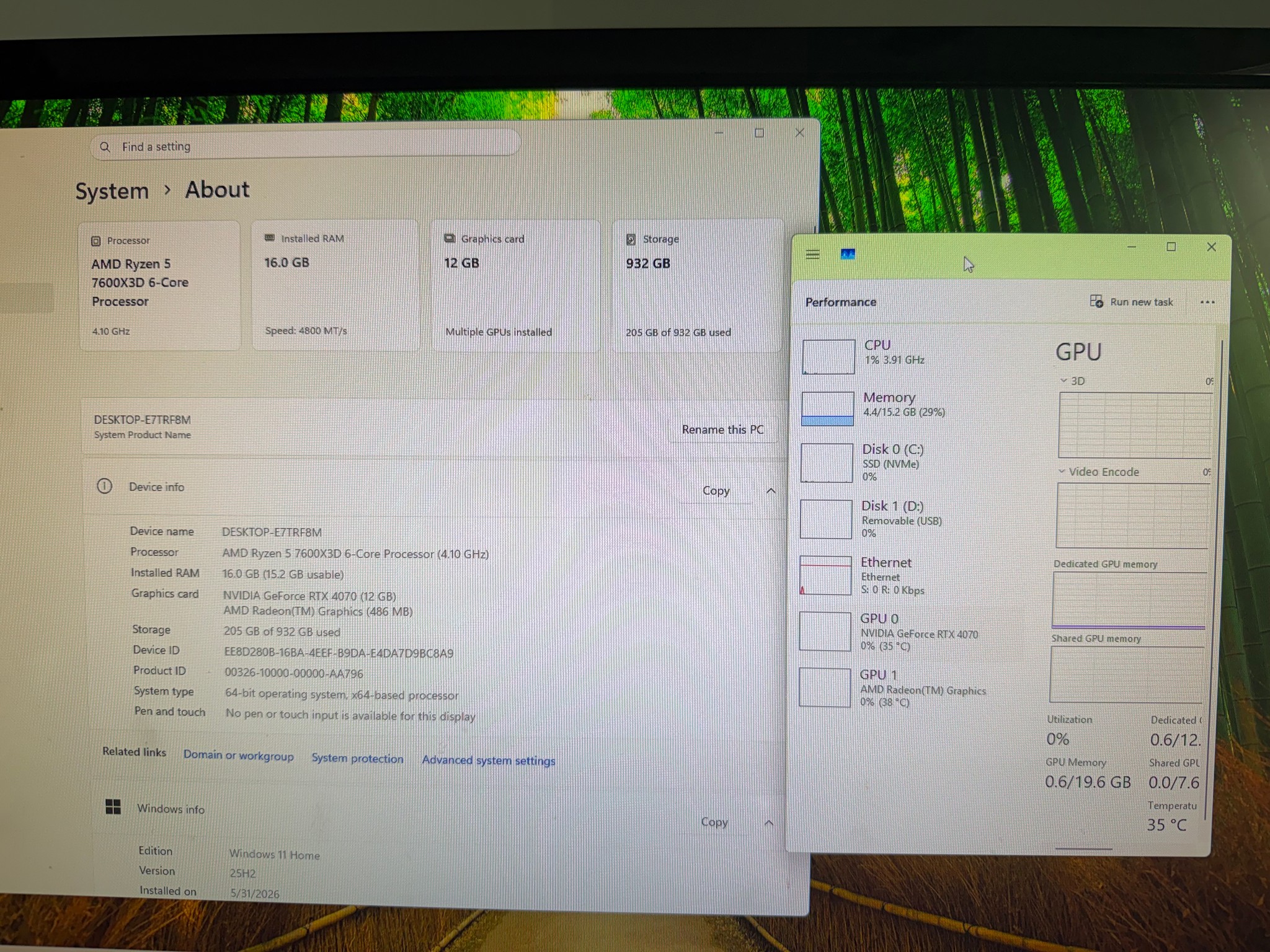The width and height of the screenshot is (1270, 952).
Task: Open Advanced system settings link
Action: [x=489, y=760]
